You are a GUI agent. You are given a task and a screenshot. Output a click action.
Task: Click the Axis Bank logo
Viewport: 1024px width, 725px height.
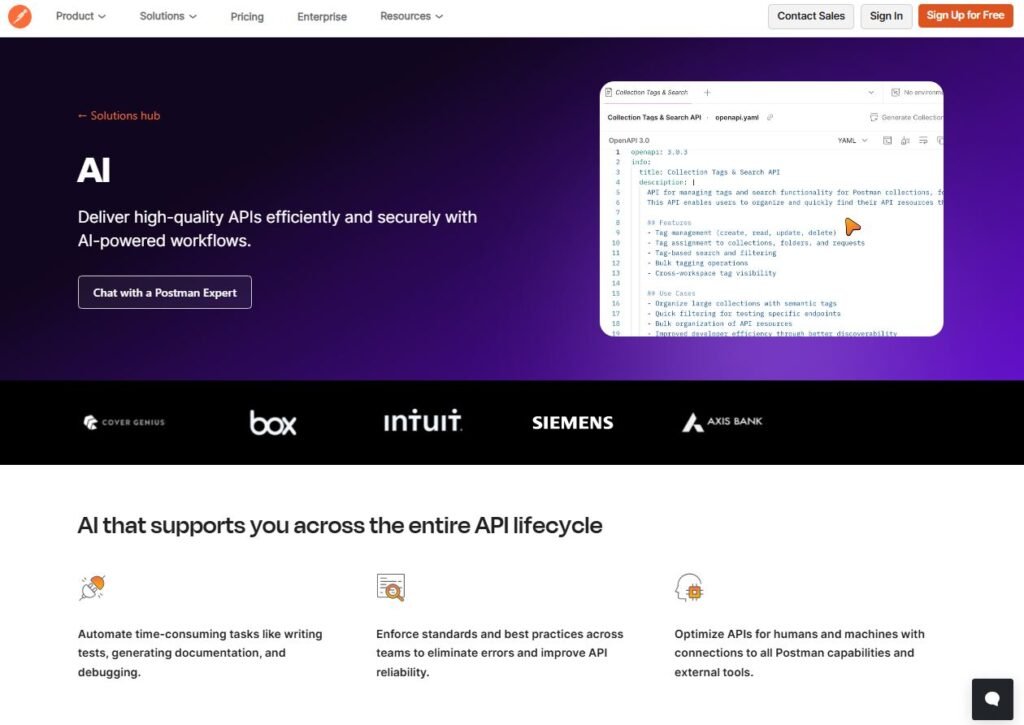pos(722,422)
